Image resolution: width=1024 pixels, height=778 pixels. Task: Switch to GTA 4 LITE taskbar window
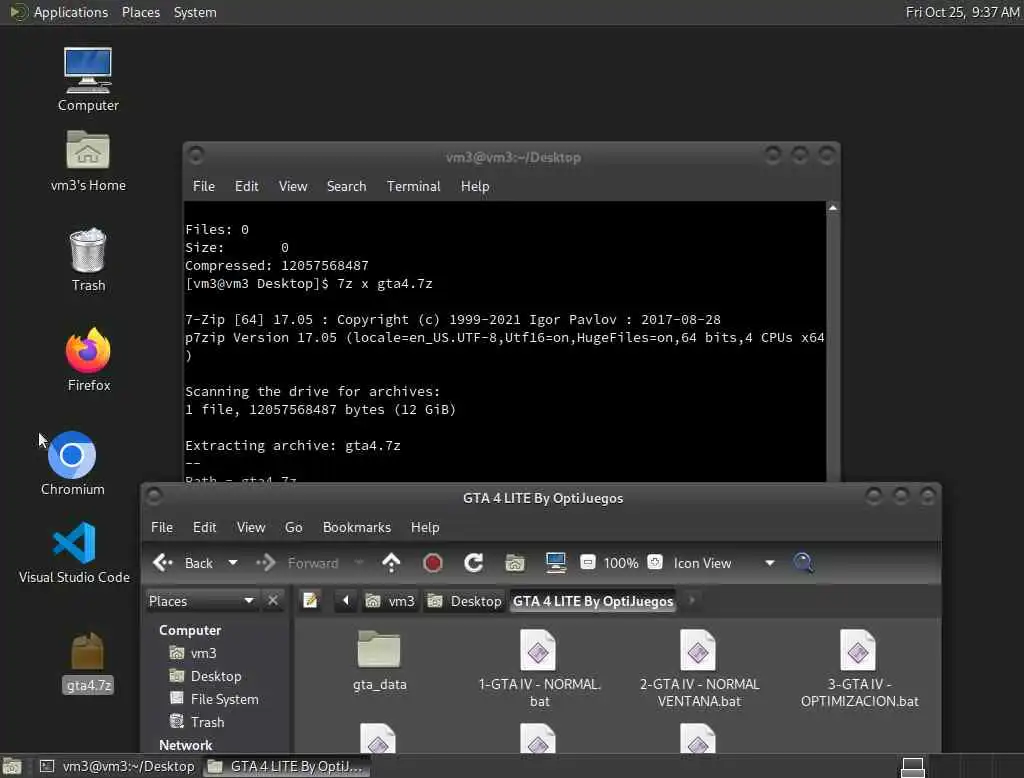click(x=286, y=766)
